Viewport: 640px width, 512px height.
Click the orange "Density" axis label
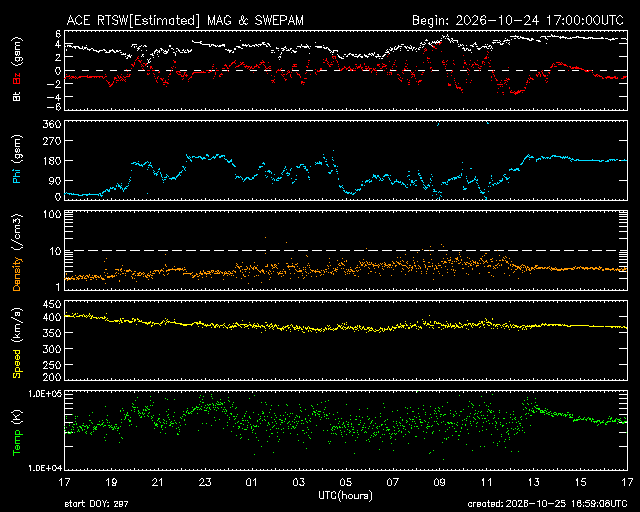pyautogui.click(x=17, y=274)
